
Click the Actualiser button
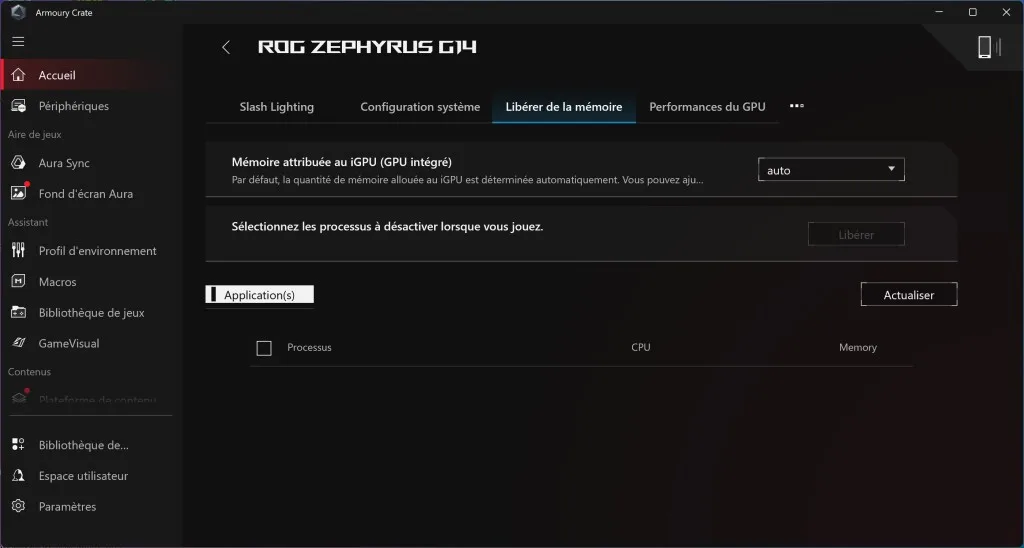908,295
